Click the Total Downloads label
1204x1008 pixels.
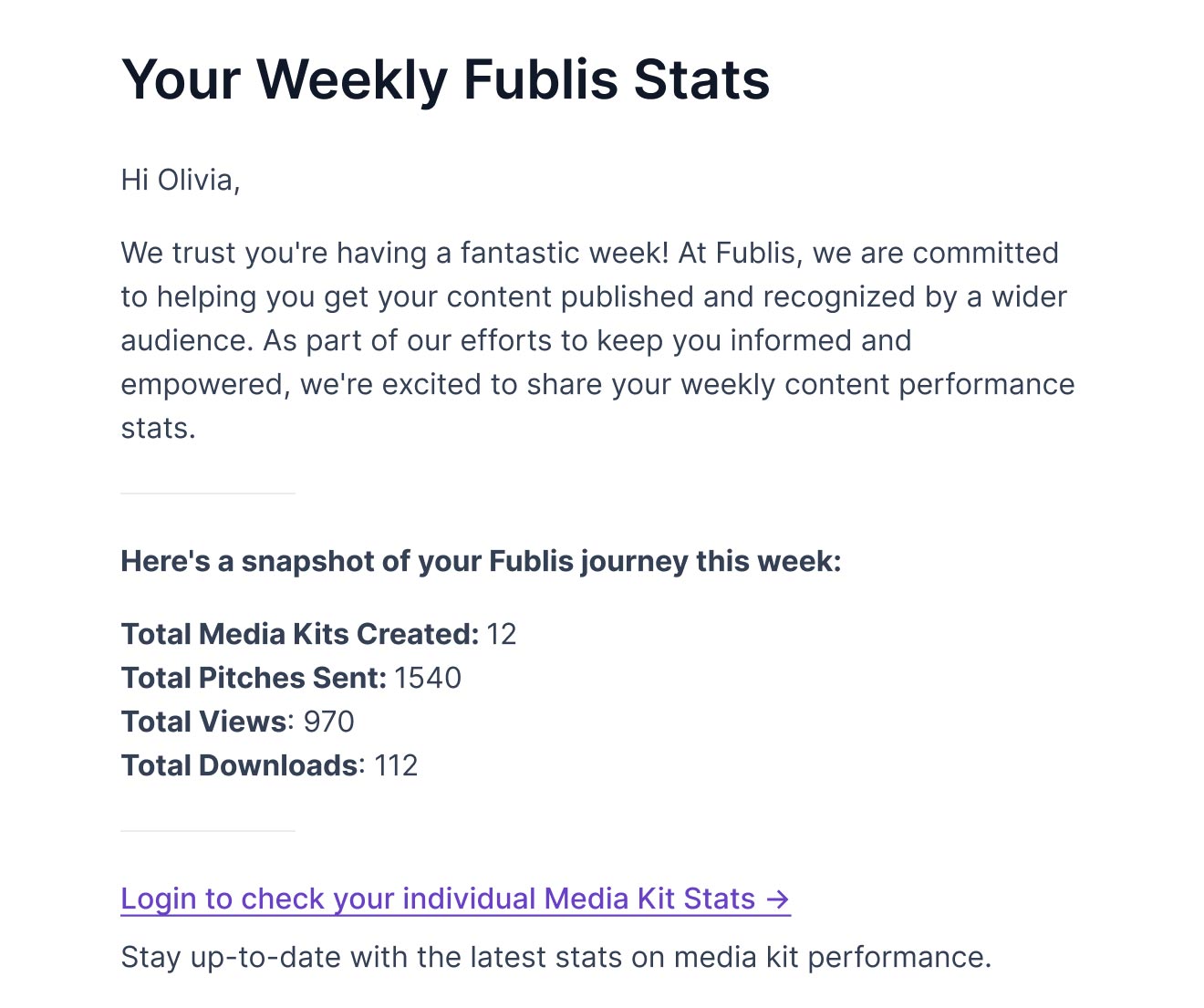(x=239, y=765)
